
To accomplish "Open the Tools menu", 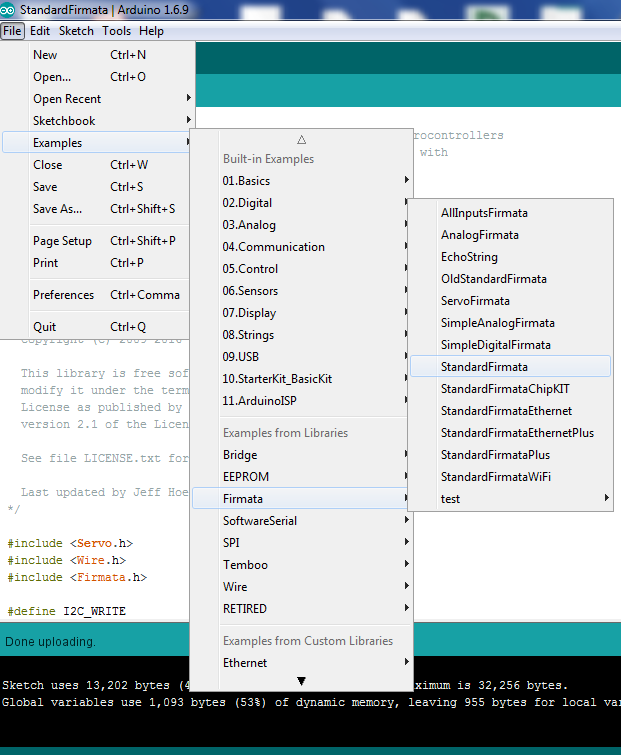I will pos(116,31).
